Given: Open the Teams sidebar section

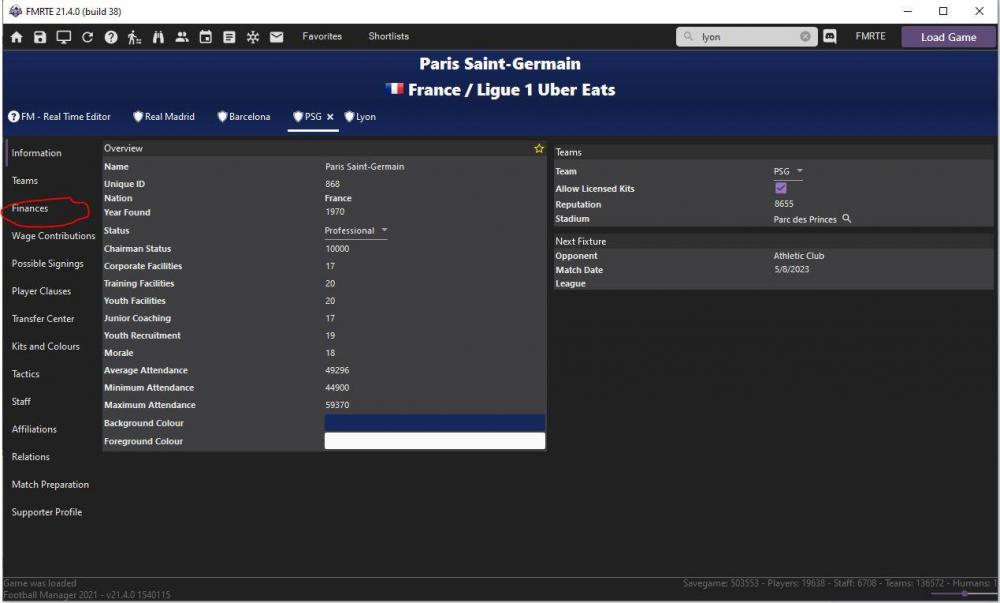Looking at the screenshot, I should coord(25,180).
